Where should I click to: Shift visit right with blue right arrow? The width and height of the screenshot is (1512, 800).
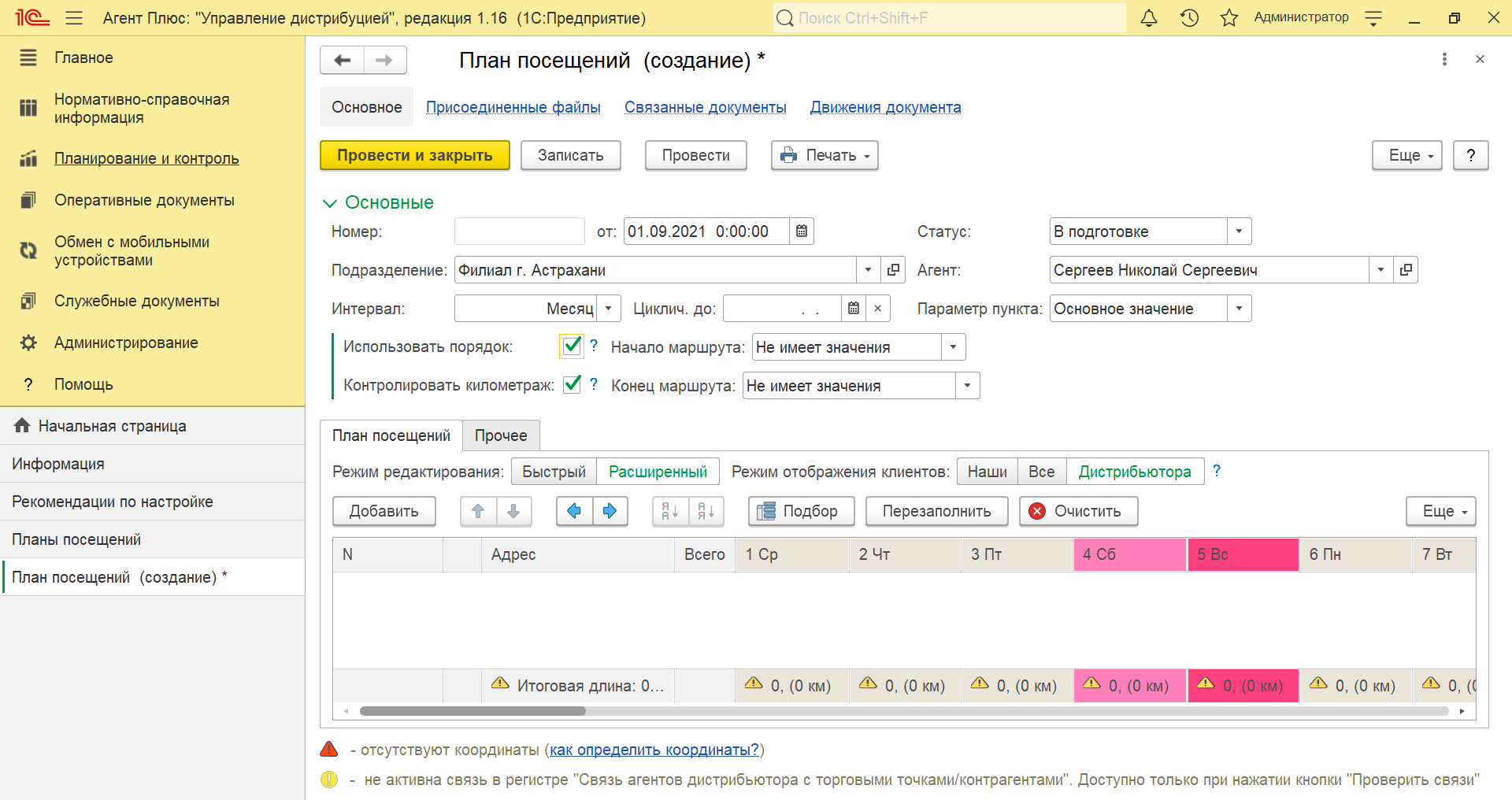610,511
